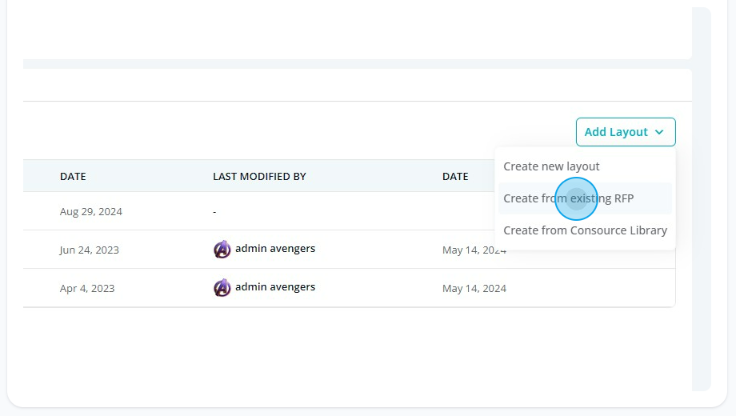
Task: Click the chevron arrow inside Add Layout
Action: 659,132
